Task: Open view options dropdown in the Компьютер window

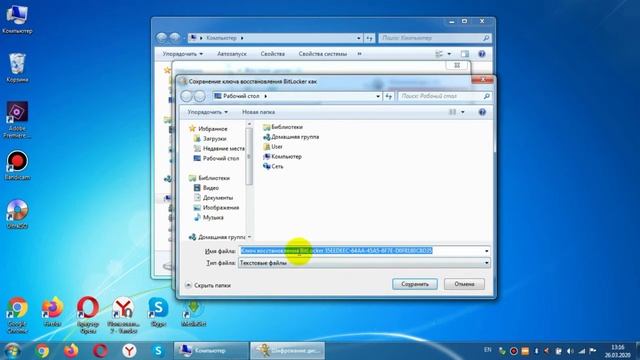Action: click(449, 54)
